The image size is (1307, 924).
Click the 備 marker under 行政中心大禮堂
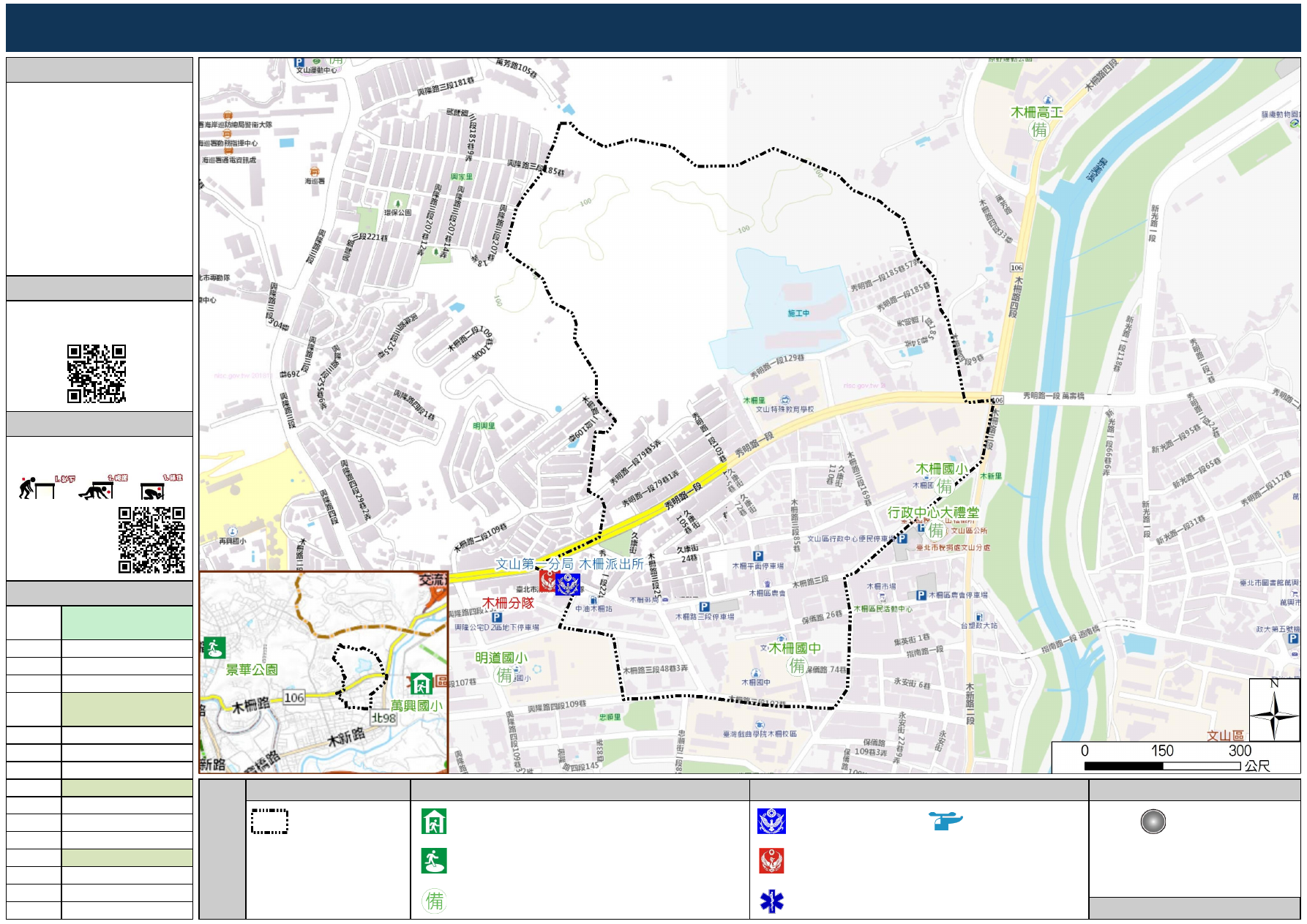(937, 530)
